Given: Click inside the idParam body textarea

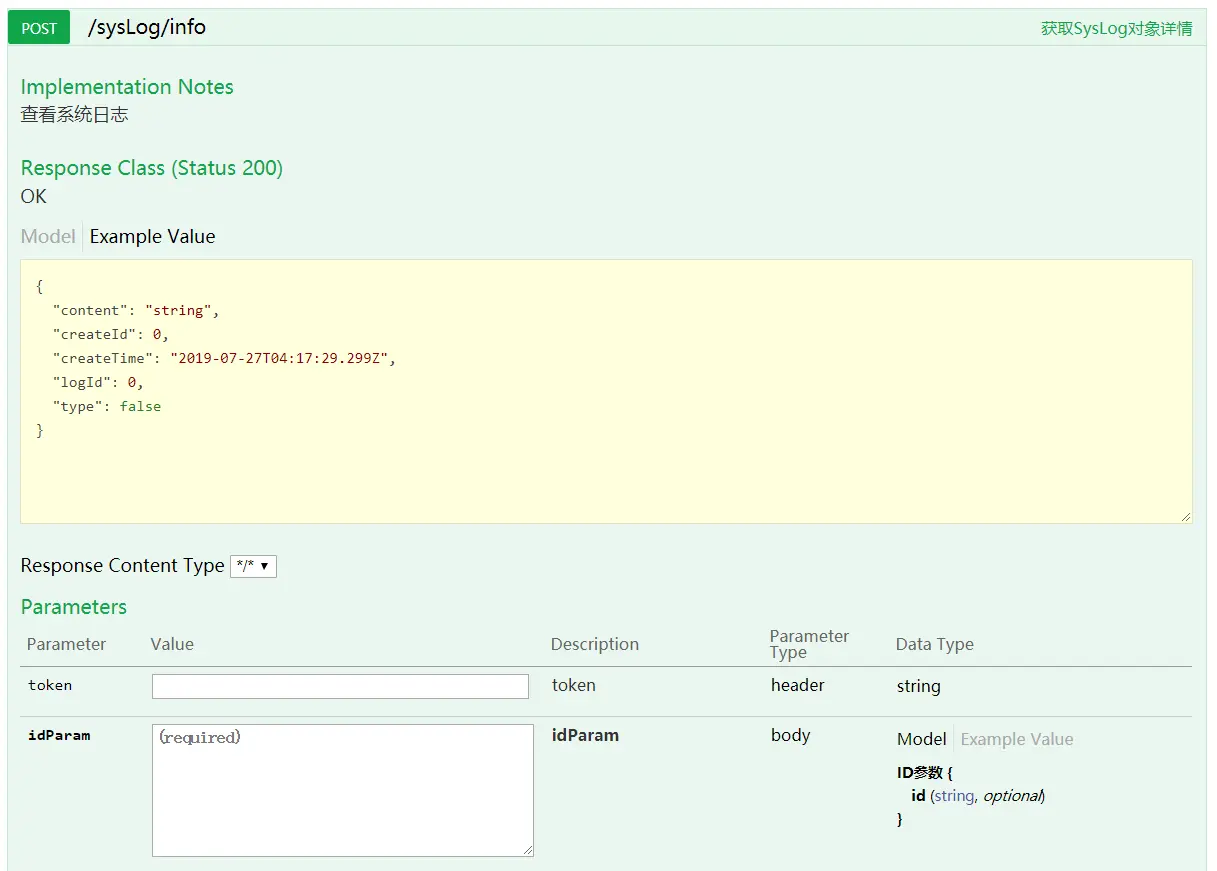Looking at the screenshot, I should [x=342, y=790].
